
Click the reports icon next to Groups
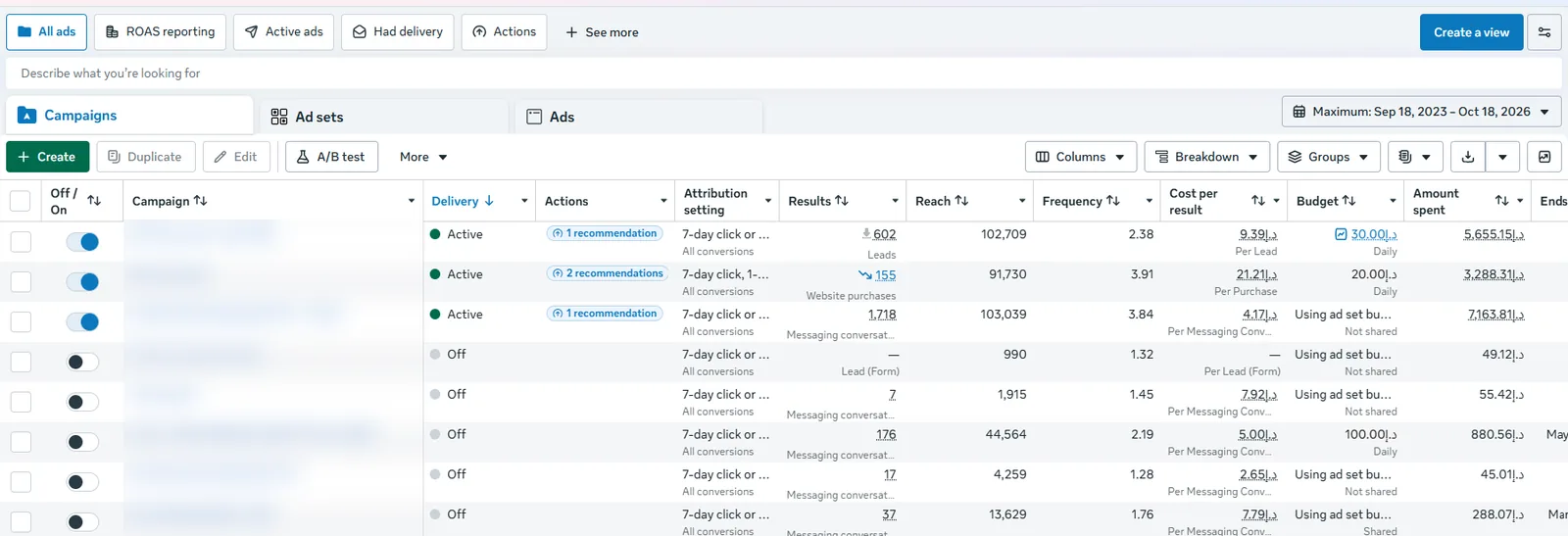tap(1405, 157)
